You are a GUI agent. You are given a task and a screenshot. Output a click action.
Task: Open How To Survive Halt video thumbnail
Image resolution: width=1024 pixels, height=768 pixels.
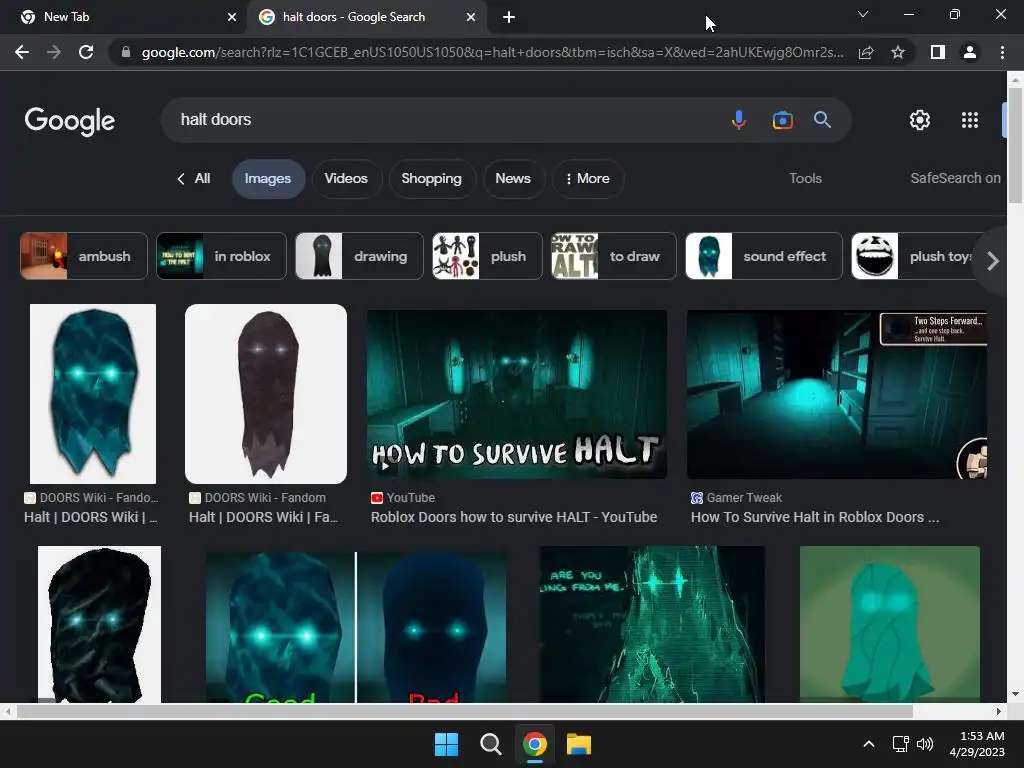point(517,394)
